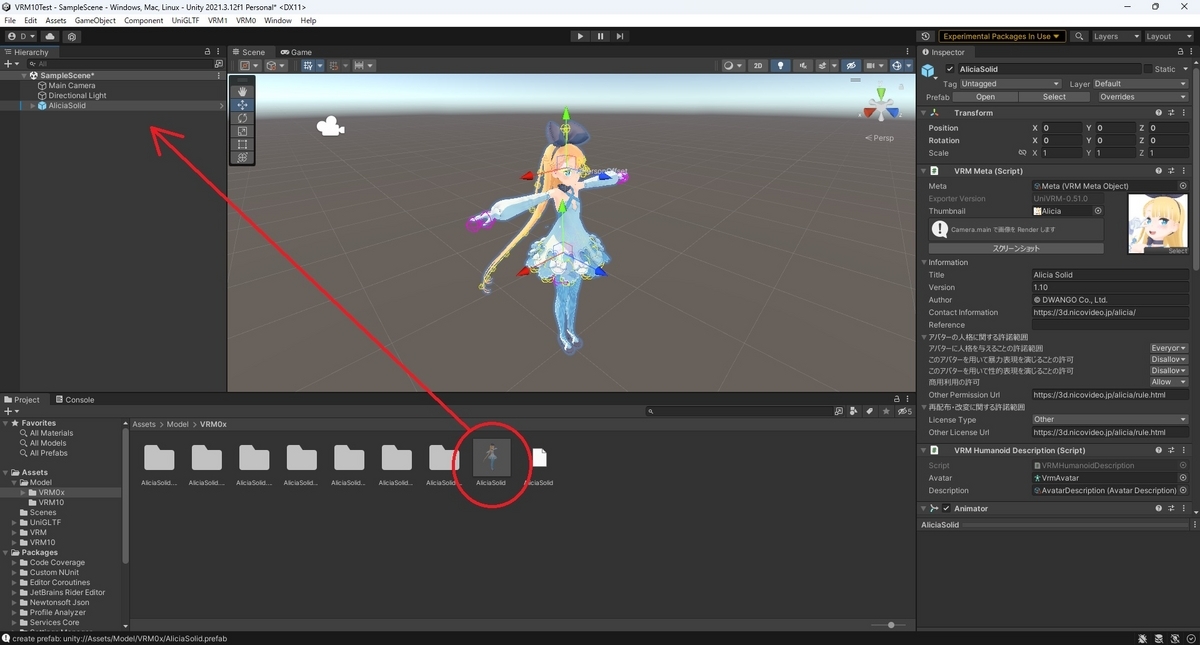
Task: Select the AliciaSolid prefab asset thumbnail
Action: click(x=491, y=458)
